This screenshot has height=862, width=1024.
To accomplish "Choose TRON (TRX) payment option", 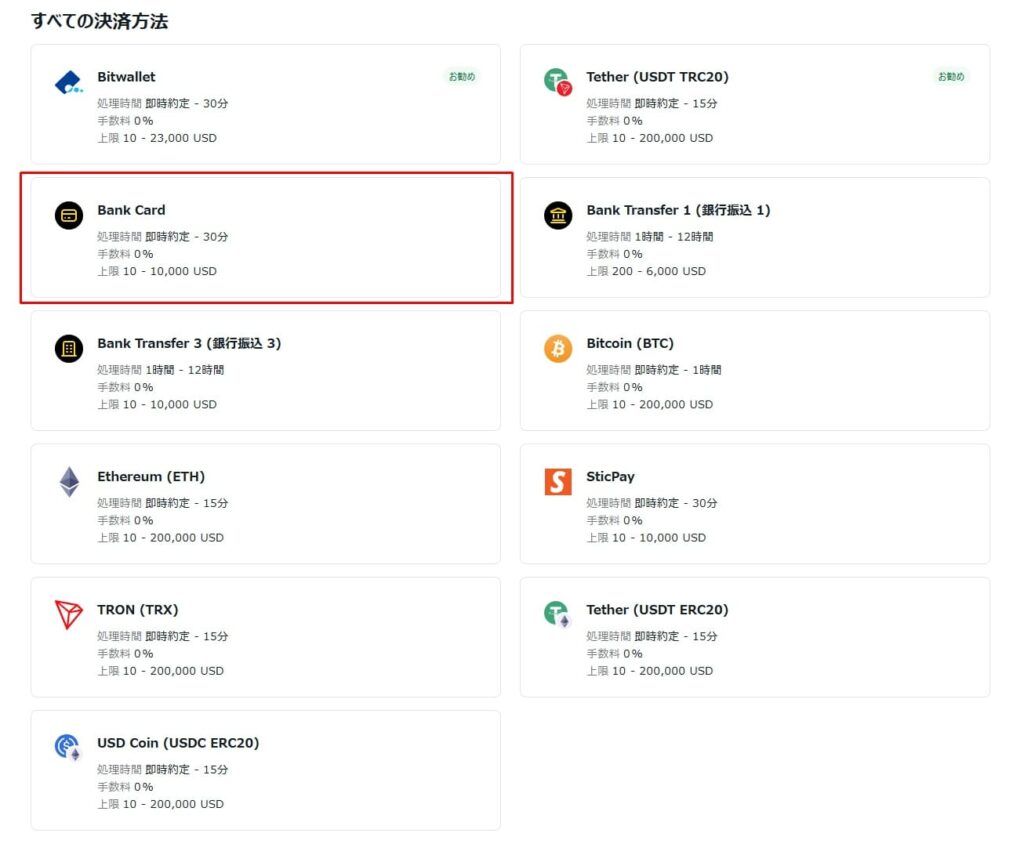I will pos(138,610).
